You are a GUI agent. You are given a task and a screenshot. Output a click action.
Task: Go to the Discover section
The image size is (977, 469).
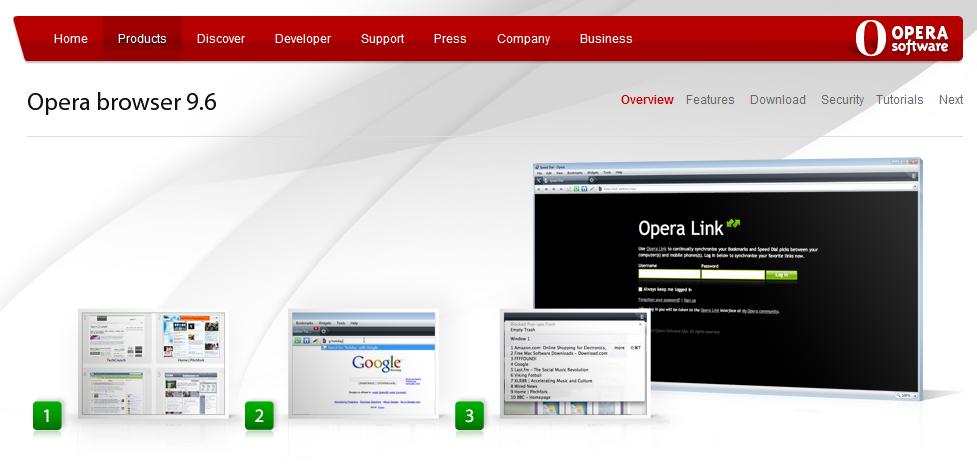pyautogui.click(x=221, y=39)
